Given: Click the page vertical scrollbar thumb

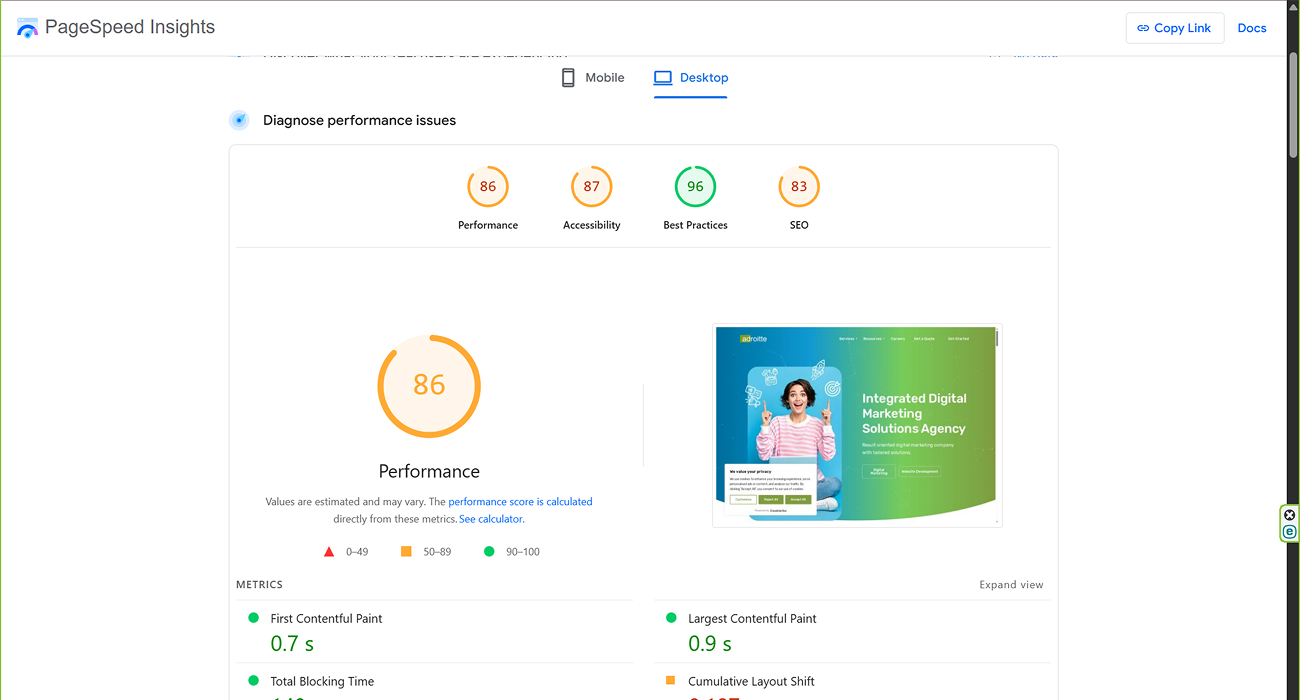Looking at the screenshot, I should pyautogui.click(x=1293, y=105).
